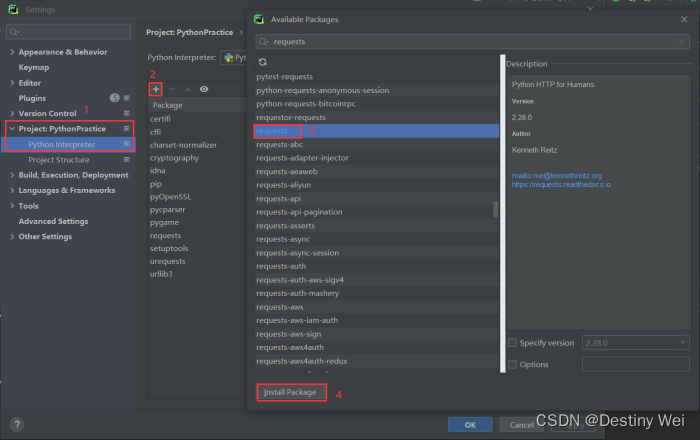Open the requests.readthedocs.io link
Viewport: 700px width, 440px height.
pos(561,184)
